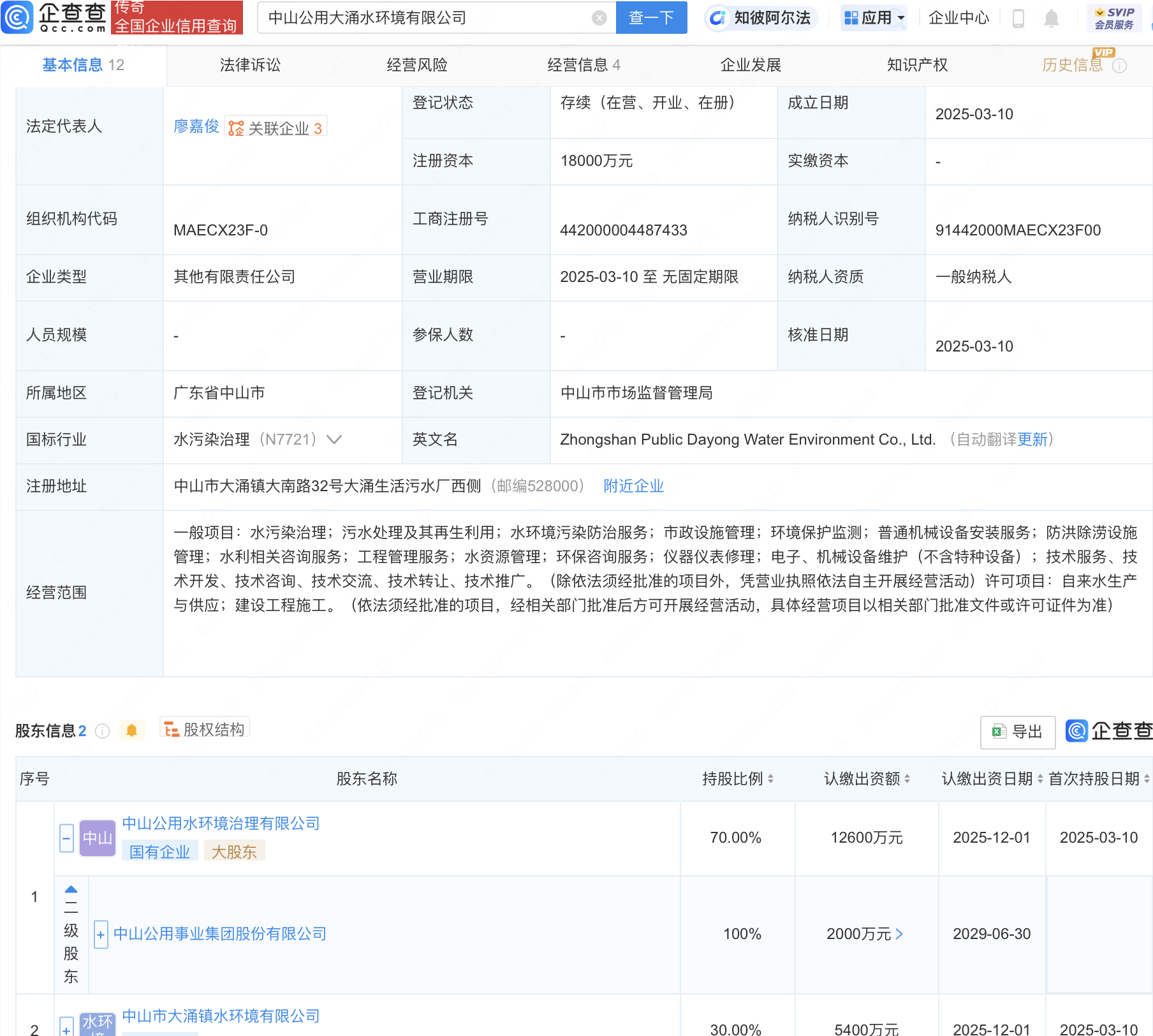Click organization code MAECX23F-0

[221, 230]
